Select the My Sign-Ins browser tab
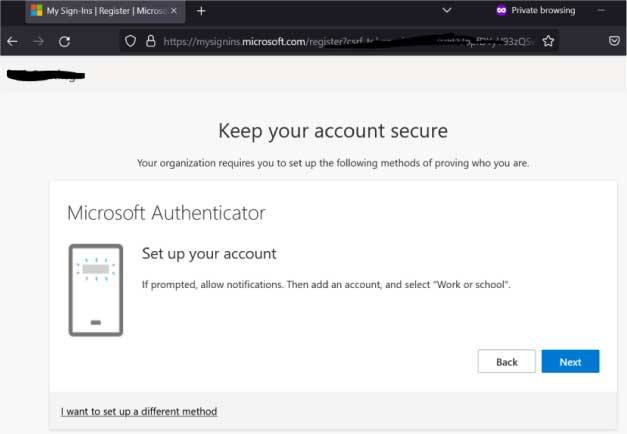Viewport: 627px width, 434px height. [x=100, y=11]
